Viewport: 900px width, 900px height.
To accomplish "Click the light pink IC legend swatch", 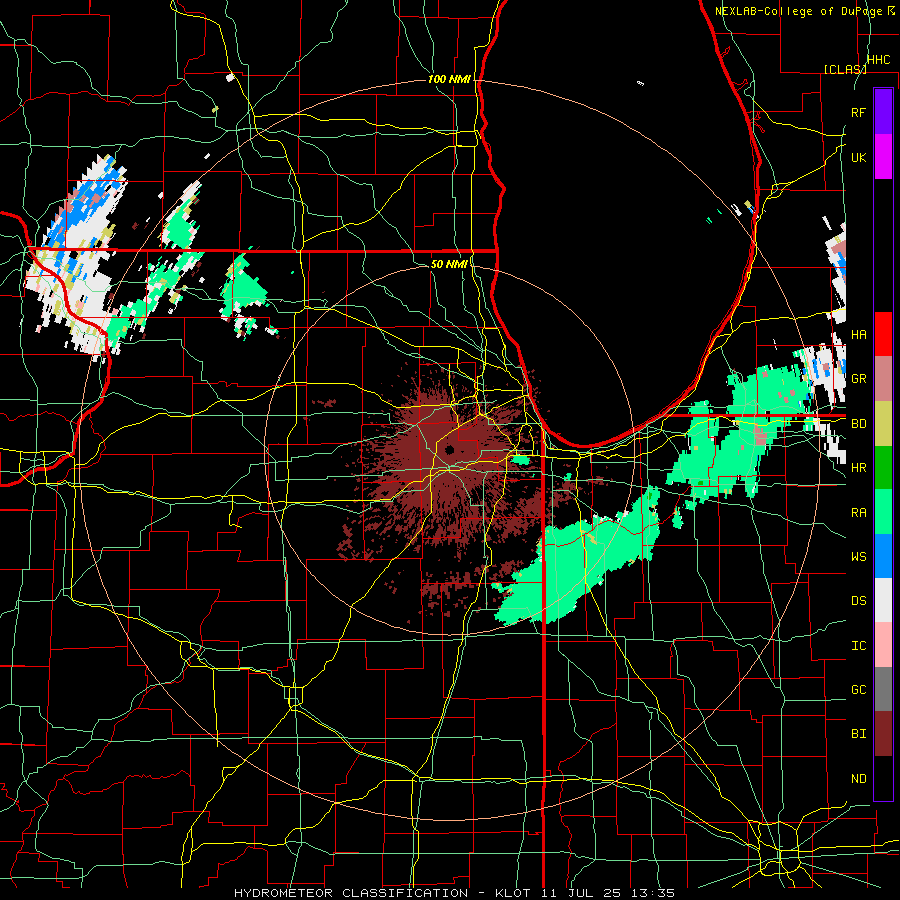I will tap(883, 645).
